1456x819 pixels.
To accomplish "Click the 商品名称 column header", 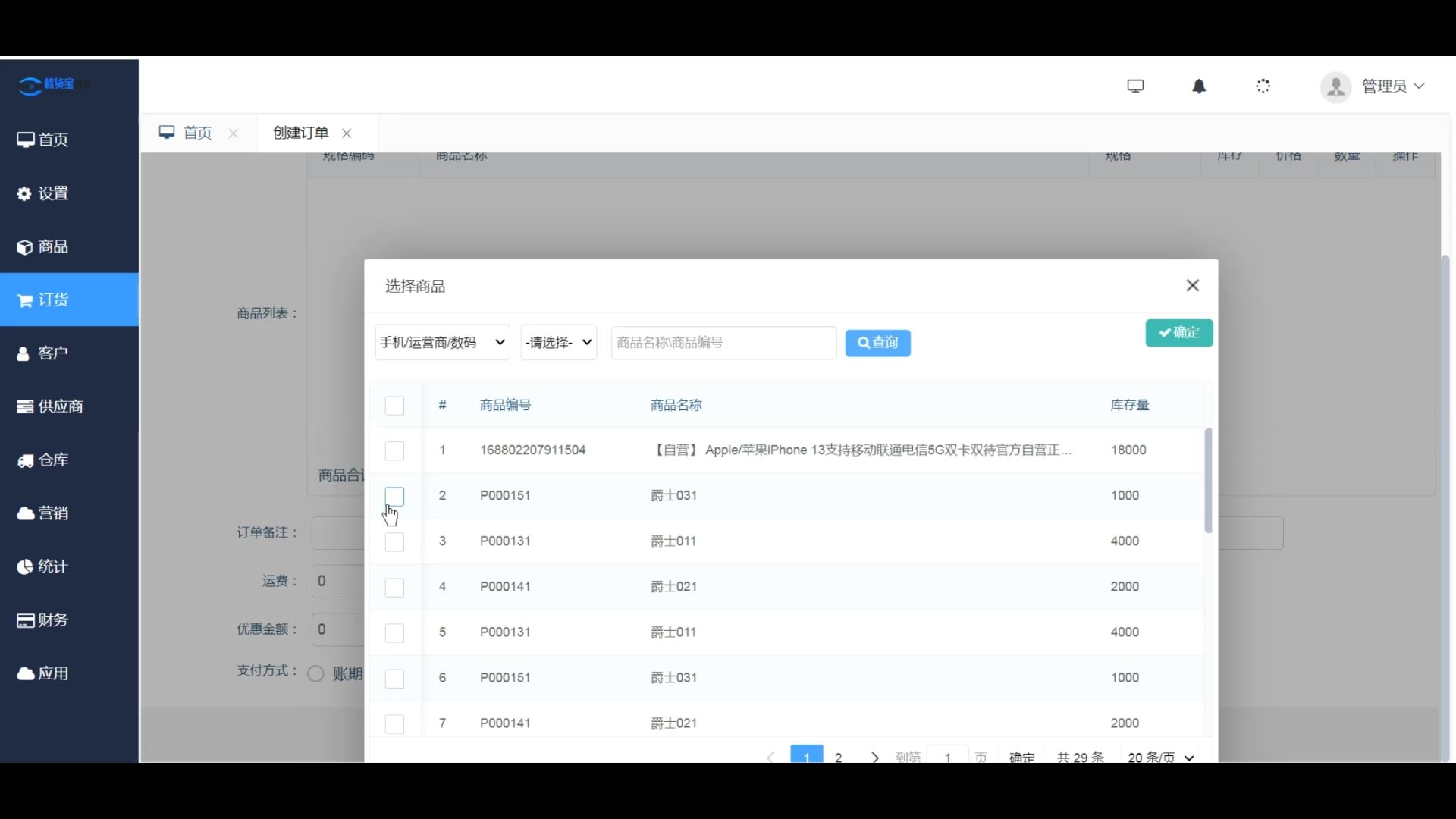I will click(676, 405).
